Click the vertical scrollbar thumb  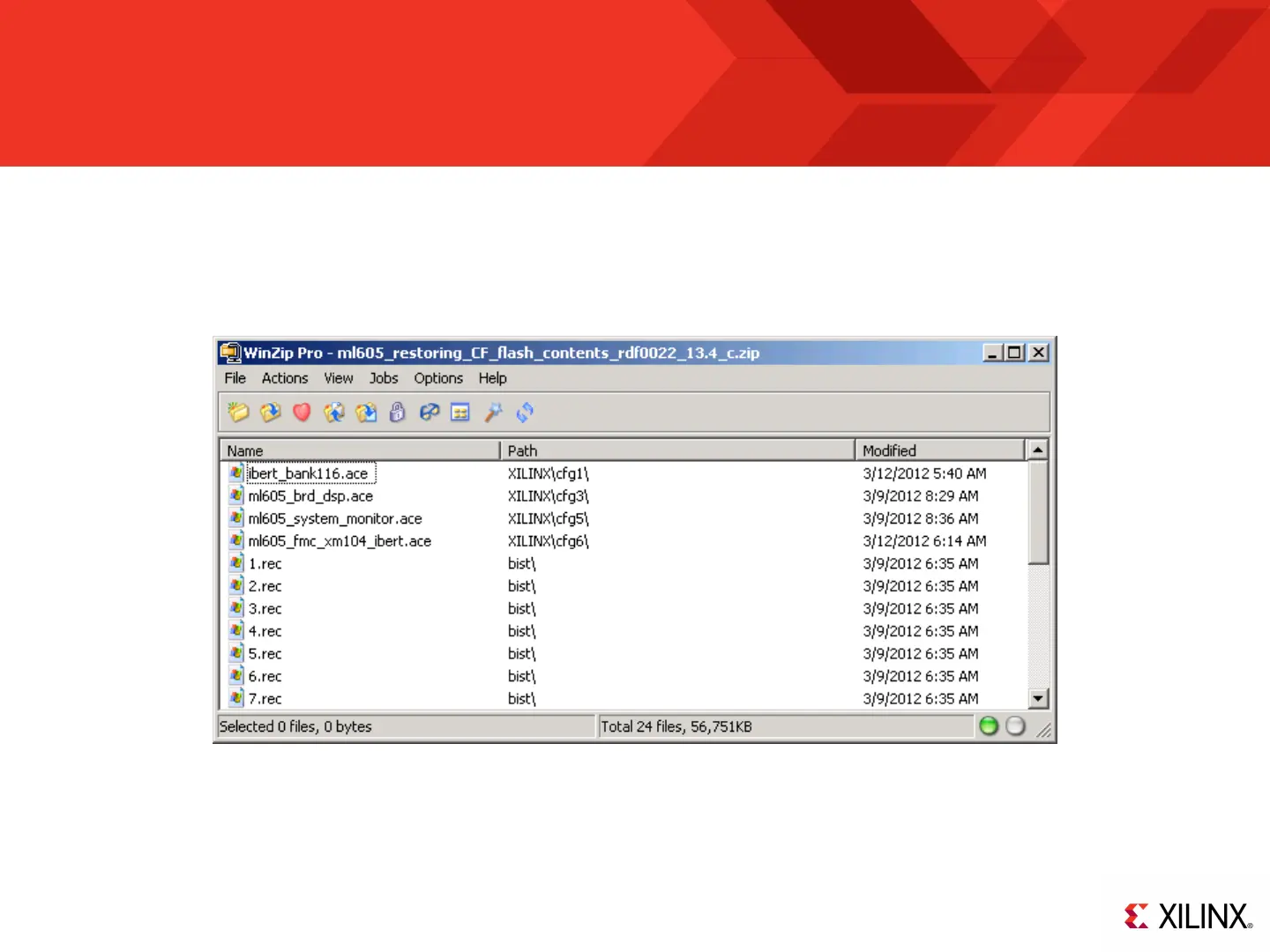click(1038, 511)
